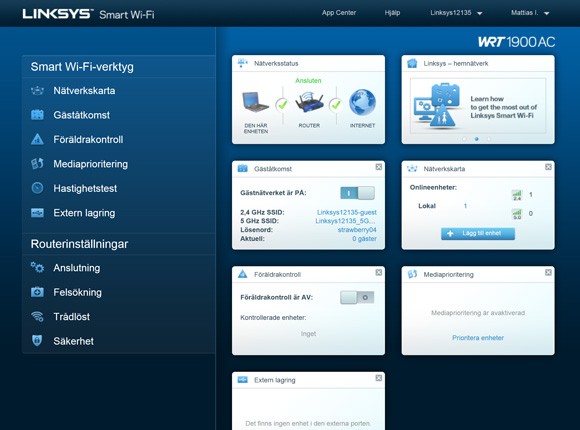
Task: Click the Gäståtkomst sidebar icon
Action: [37, 115]
